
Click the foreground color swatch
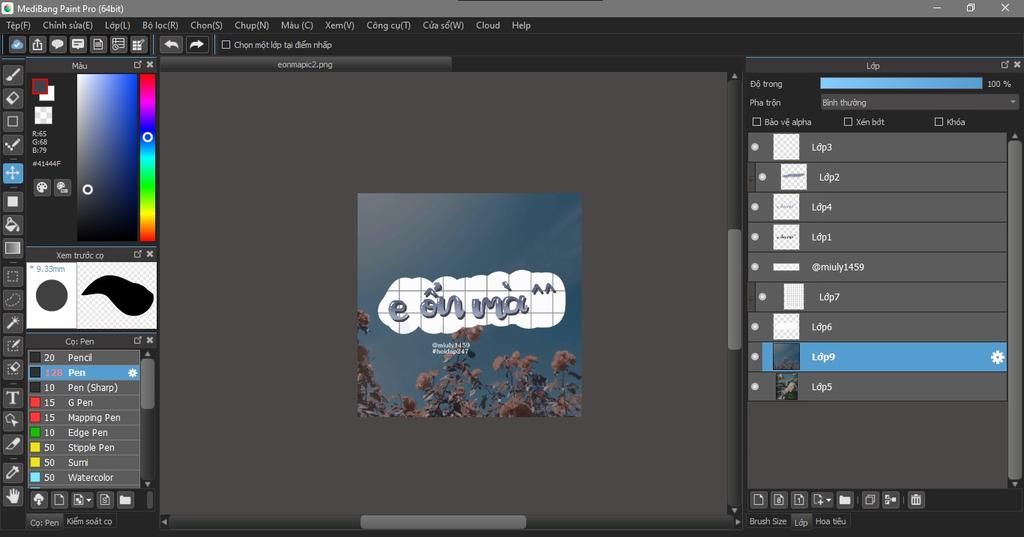40,86
